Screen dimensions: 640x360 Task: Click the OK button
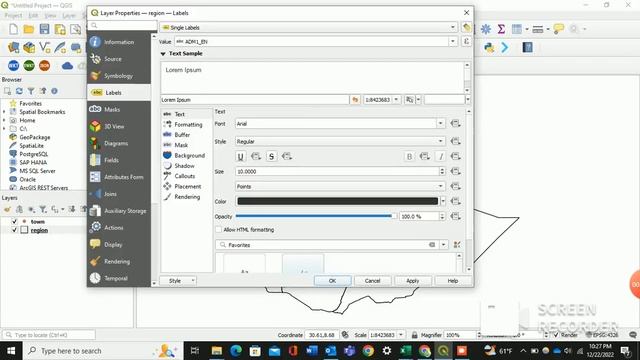(x=332, y=281)
